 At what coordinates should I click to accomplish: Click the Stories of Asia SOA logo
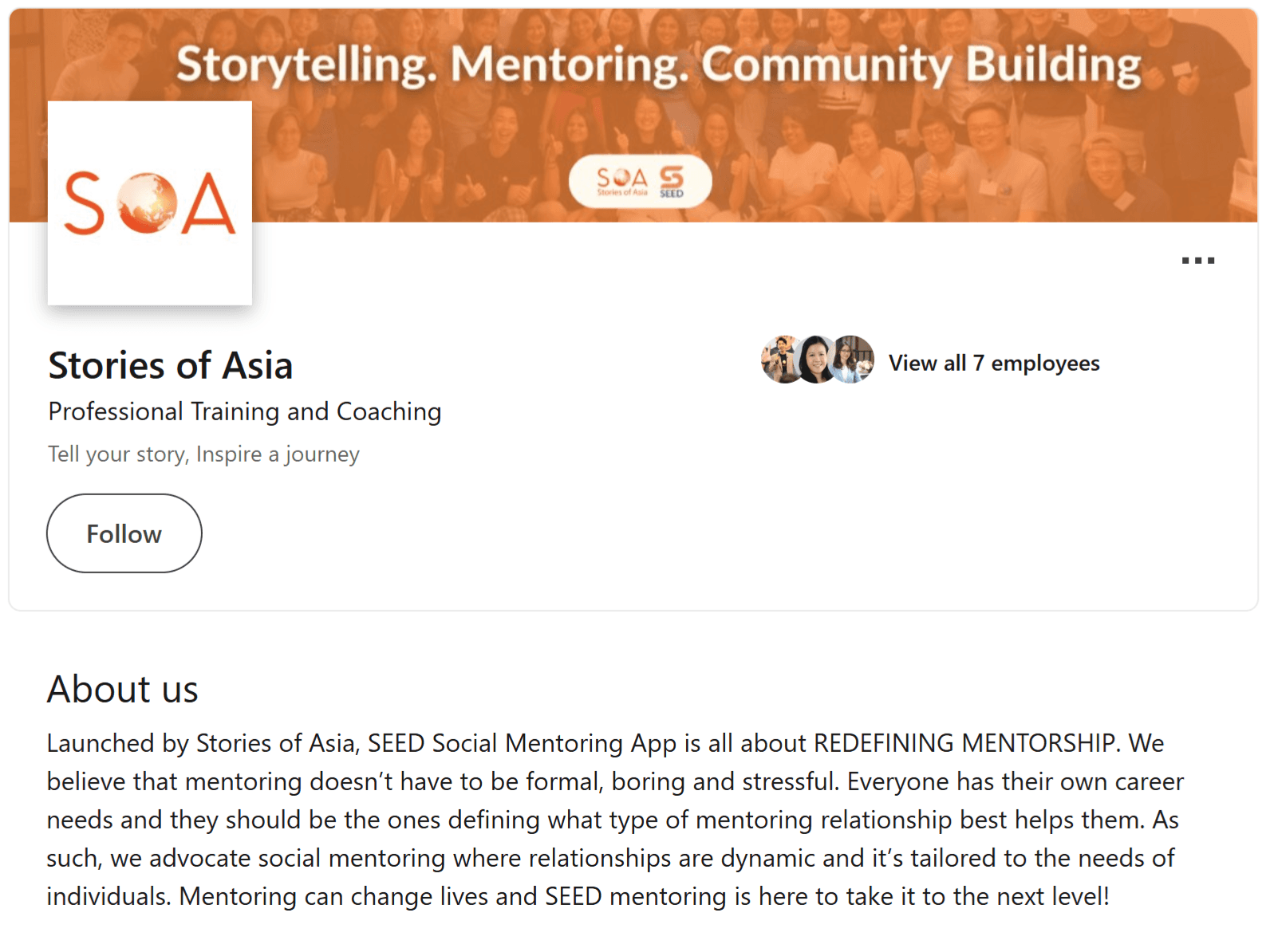(149, 203)
